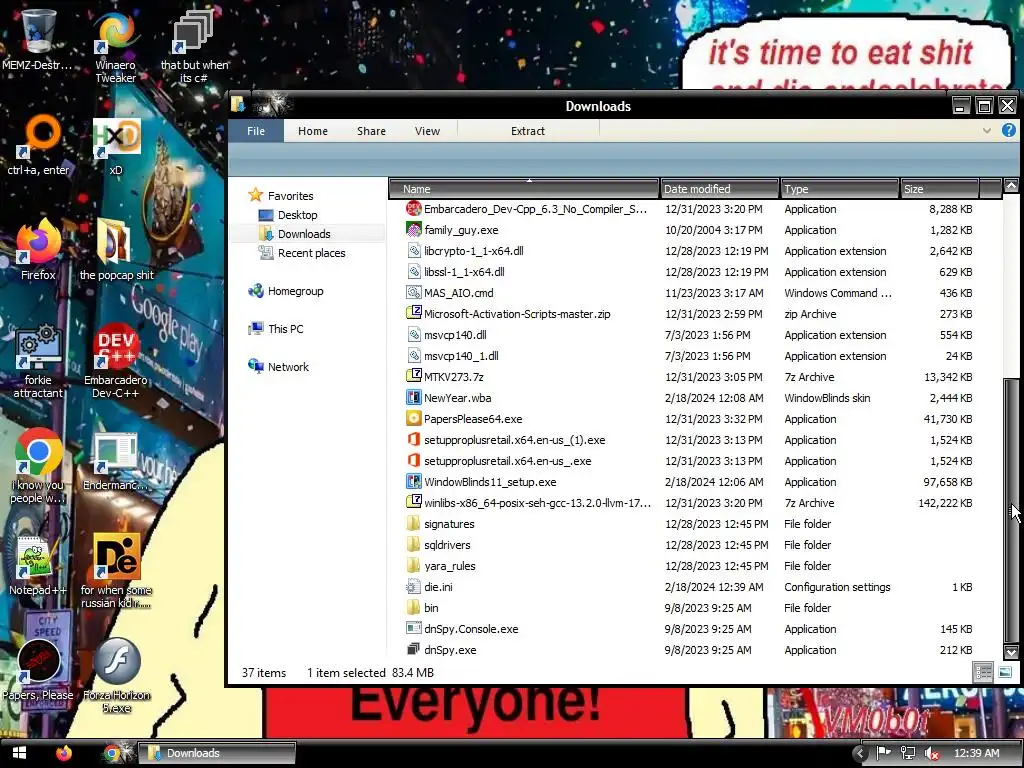This screenshot has height=768, width=1024.
Task: Open the Home ribbon tab
Action: (313, 131)
